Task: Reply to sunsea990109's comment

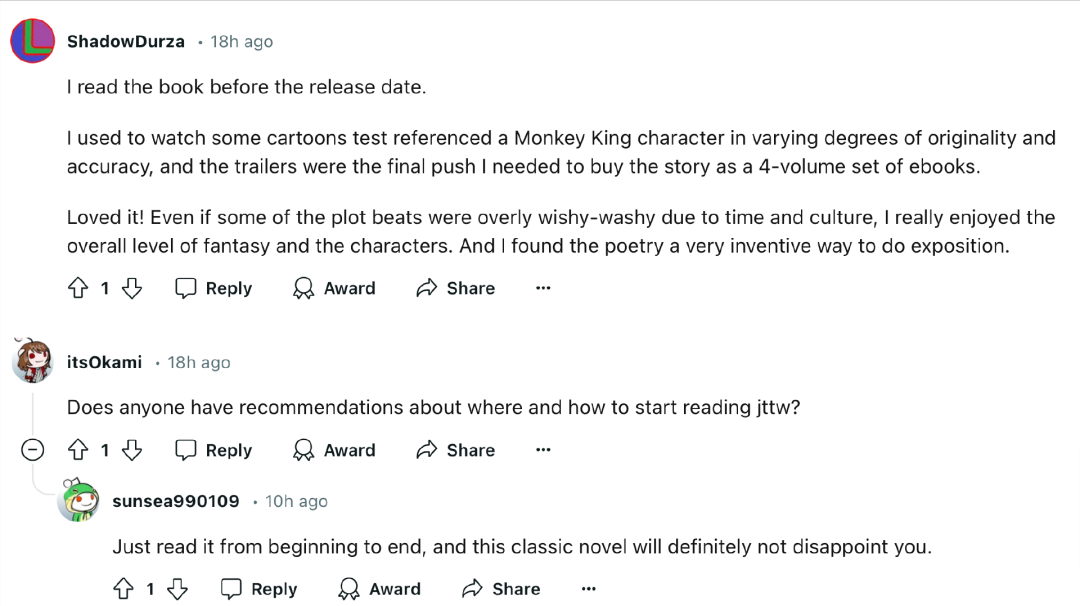Action: (259, 589)
